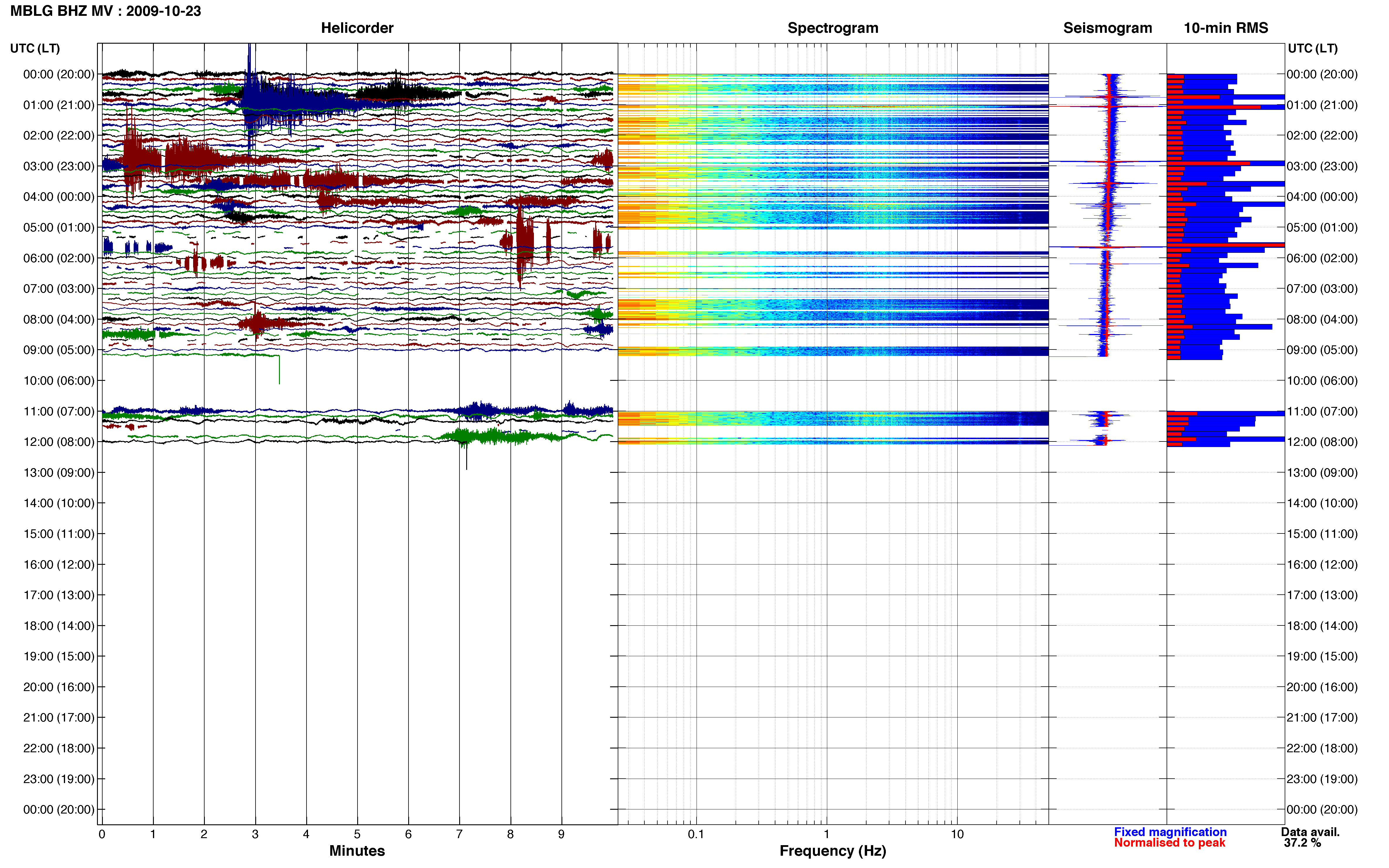Screen dimensions: 1389x868
Task: Select the 'Helicorder' panel heading
Action: click(357, 28)
